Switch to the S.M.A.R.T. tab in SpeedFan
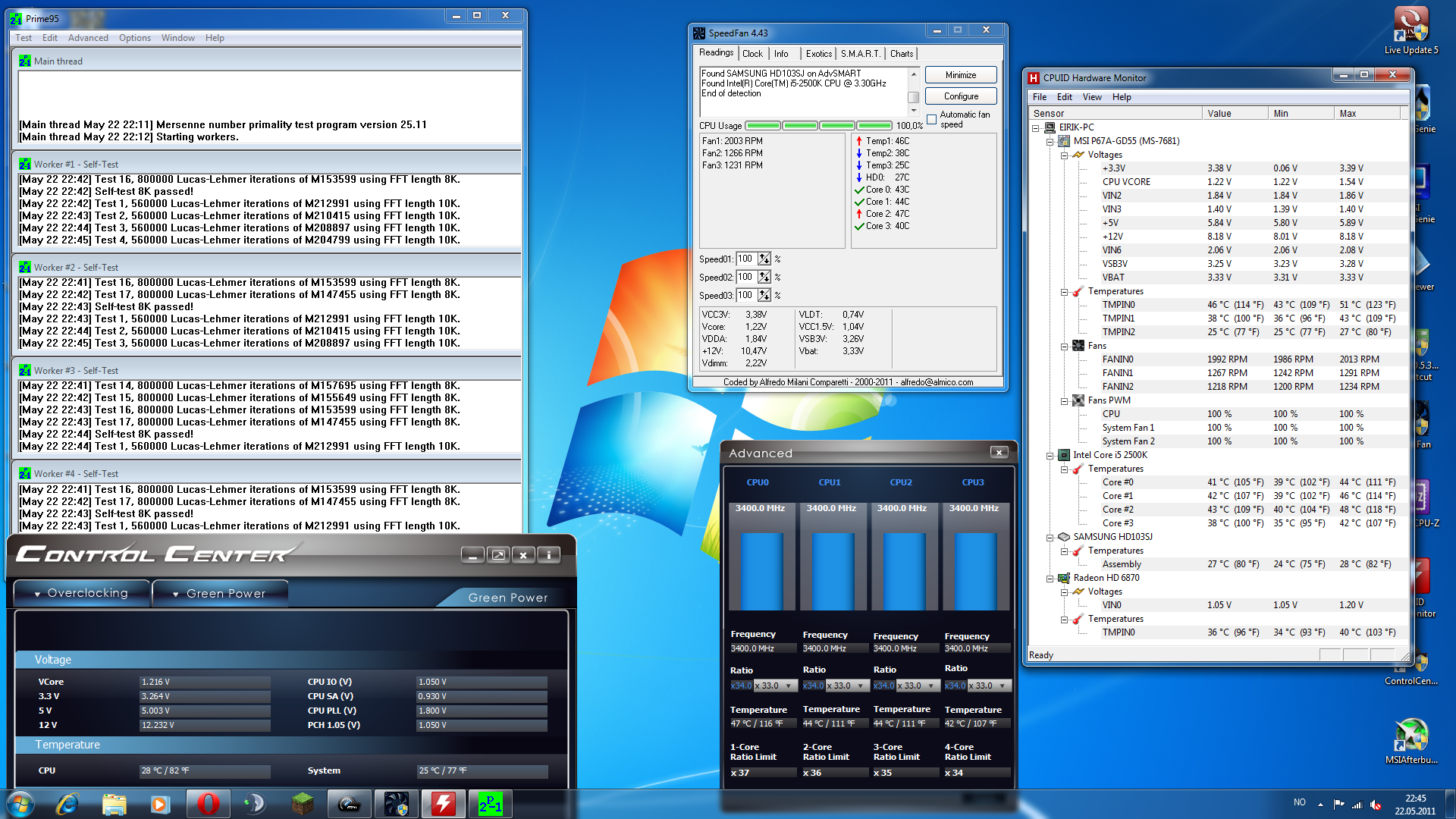This screenshot has height=819, width=1456. coord(860,54)
